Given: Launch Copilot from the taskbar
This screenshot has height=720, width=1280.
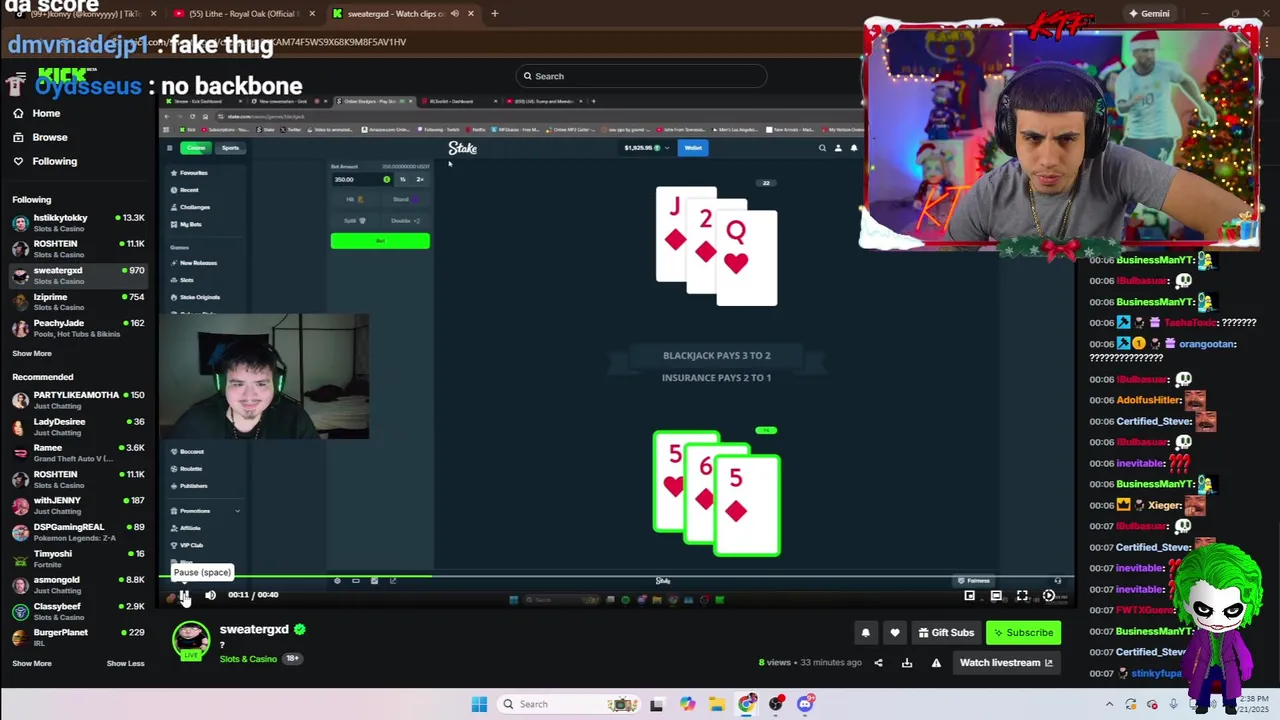Looking at the screenshot, I should 687,704.
